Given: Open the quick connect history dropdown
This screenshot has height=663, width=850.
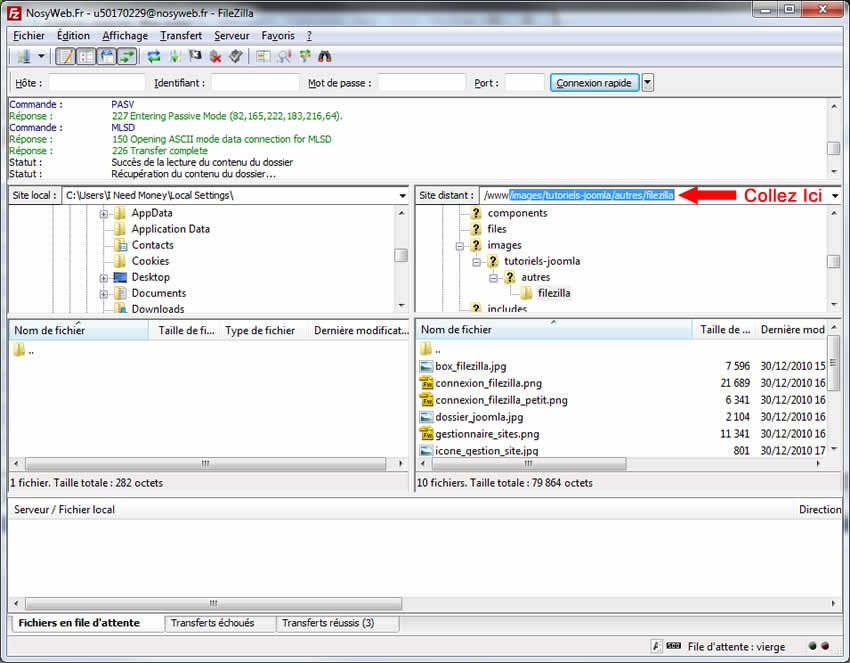Looking at the screenshot, I should (x=648, y=82).
